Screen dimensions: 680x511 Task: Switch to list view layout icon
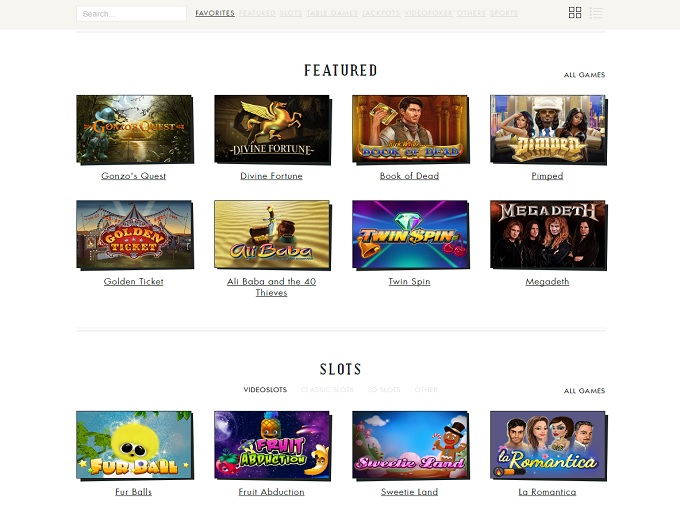[x=596, y=13]
